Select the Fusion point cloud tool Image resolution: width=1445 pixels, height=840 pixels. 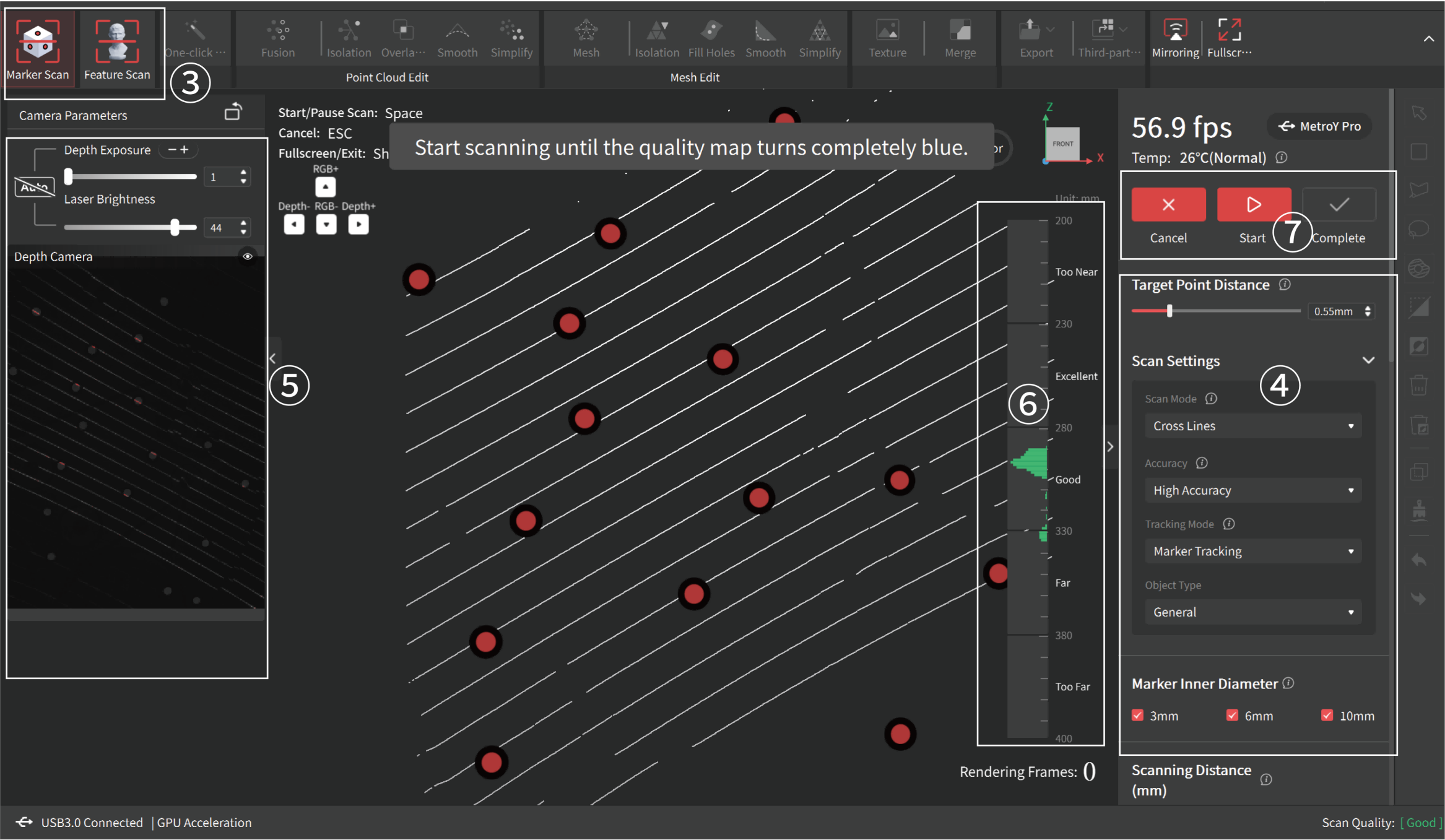[277, 37]
